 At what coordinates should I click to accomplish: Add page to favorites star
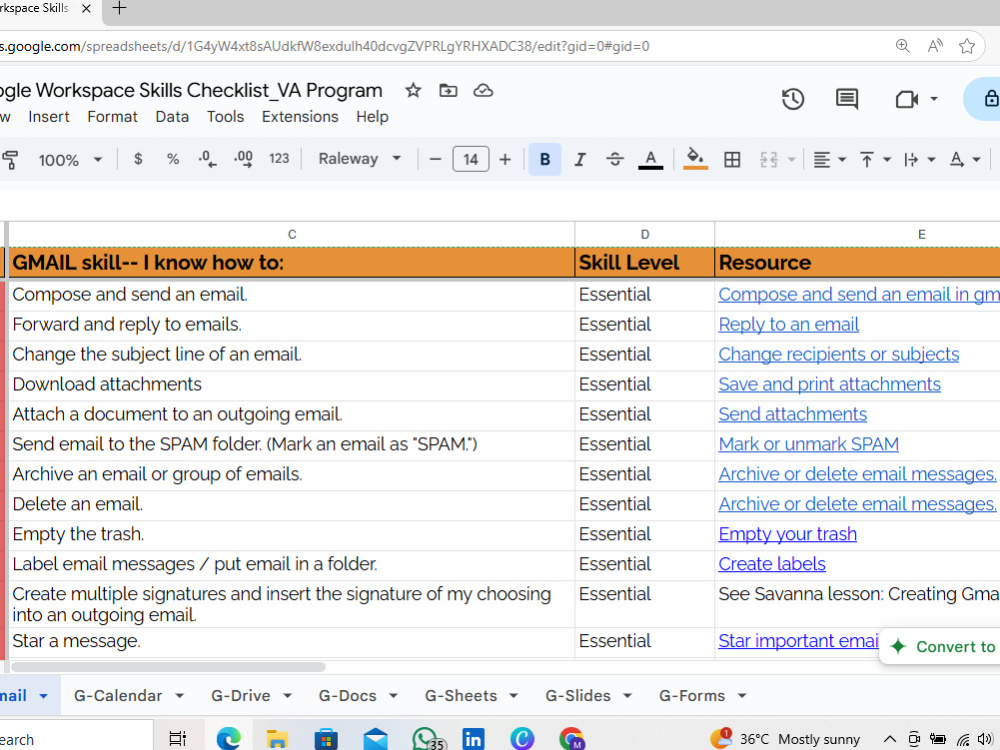tap(967, 46)
